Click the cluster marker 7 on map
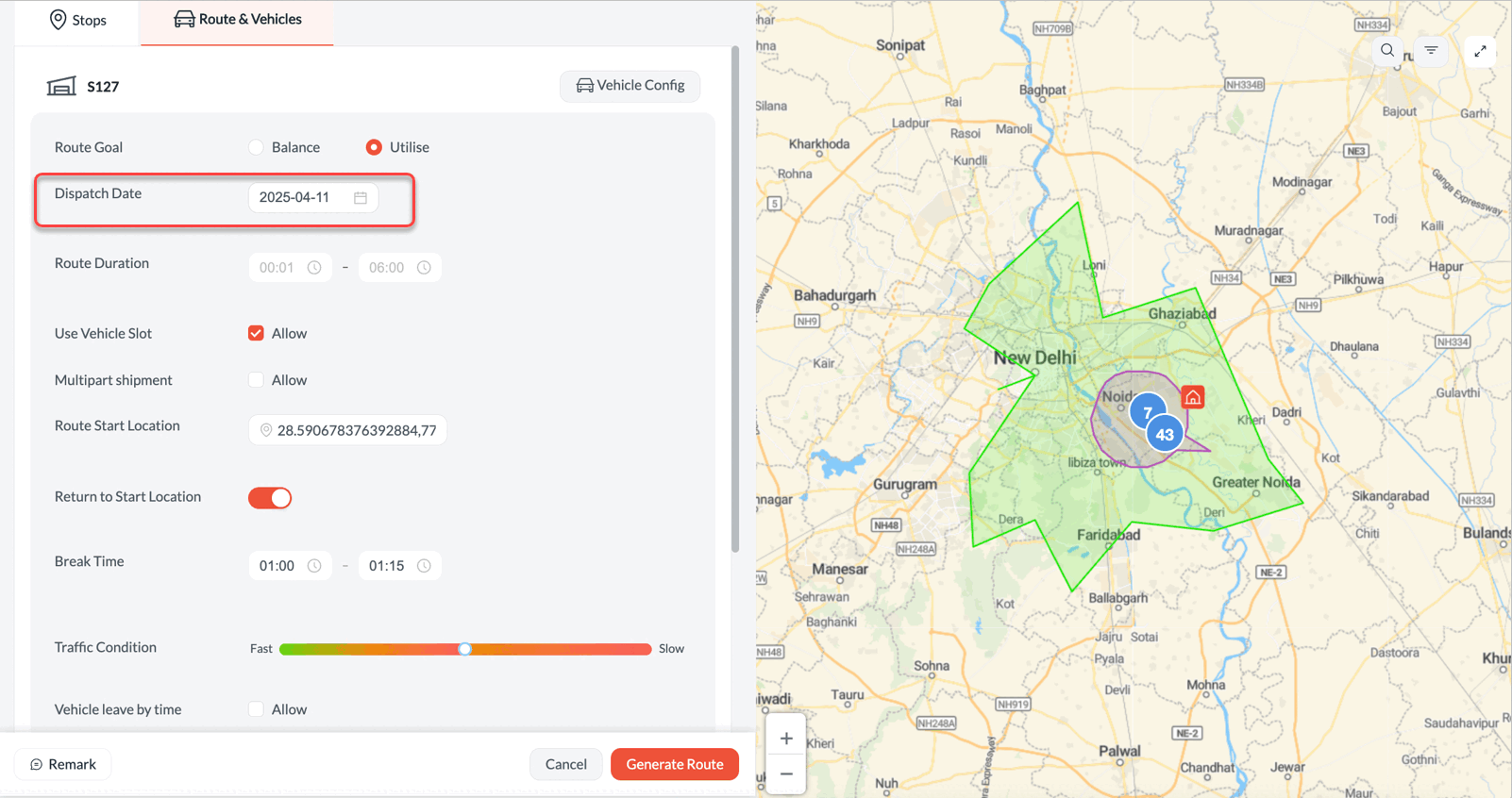 click(1147, 412)
